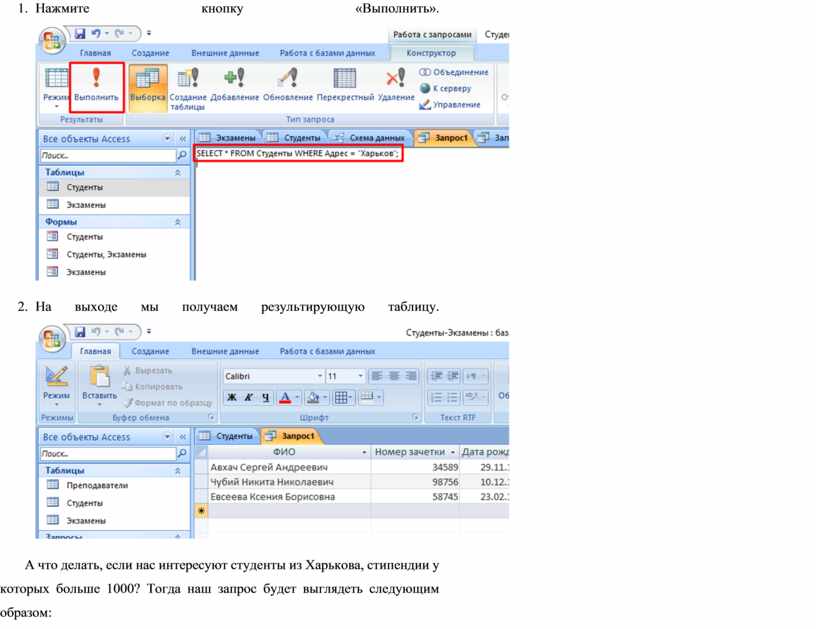Click the Создание таблицы query icon

coord(188,88)
